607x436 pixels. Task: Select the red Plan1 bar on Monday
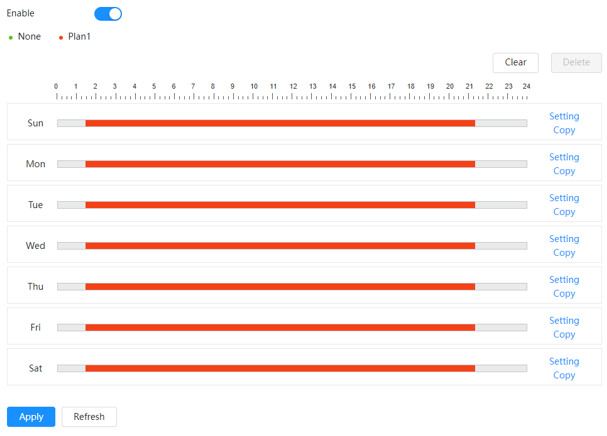coord(280,164)
